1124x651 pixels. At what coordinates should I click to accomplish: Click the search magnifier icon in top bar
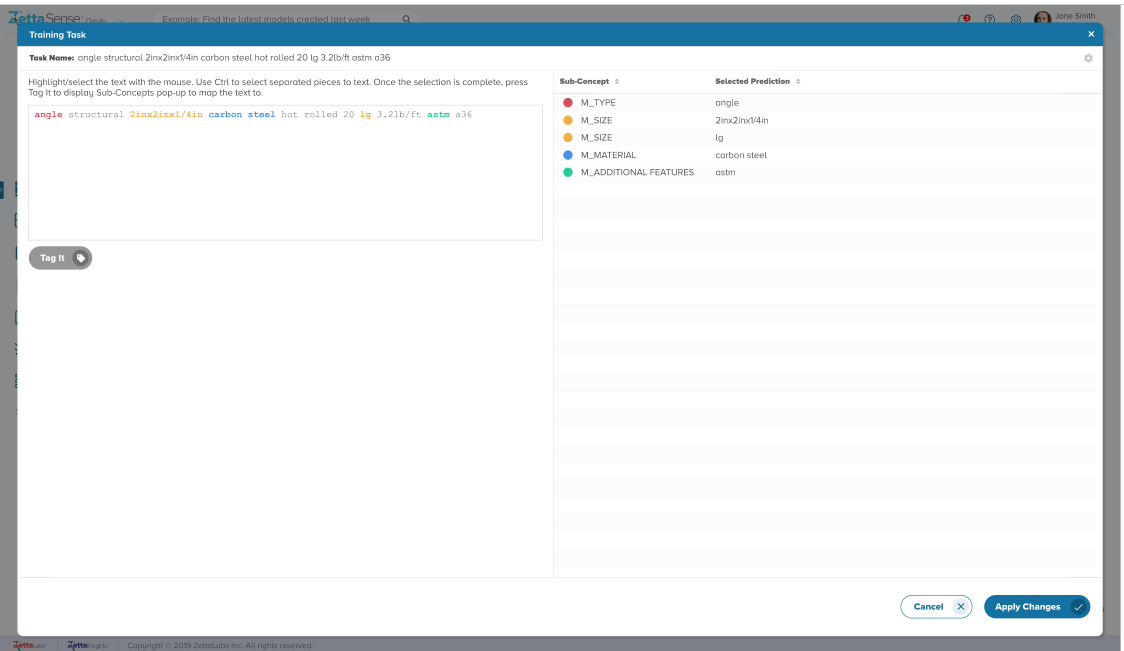406,19
